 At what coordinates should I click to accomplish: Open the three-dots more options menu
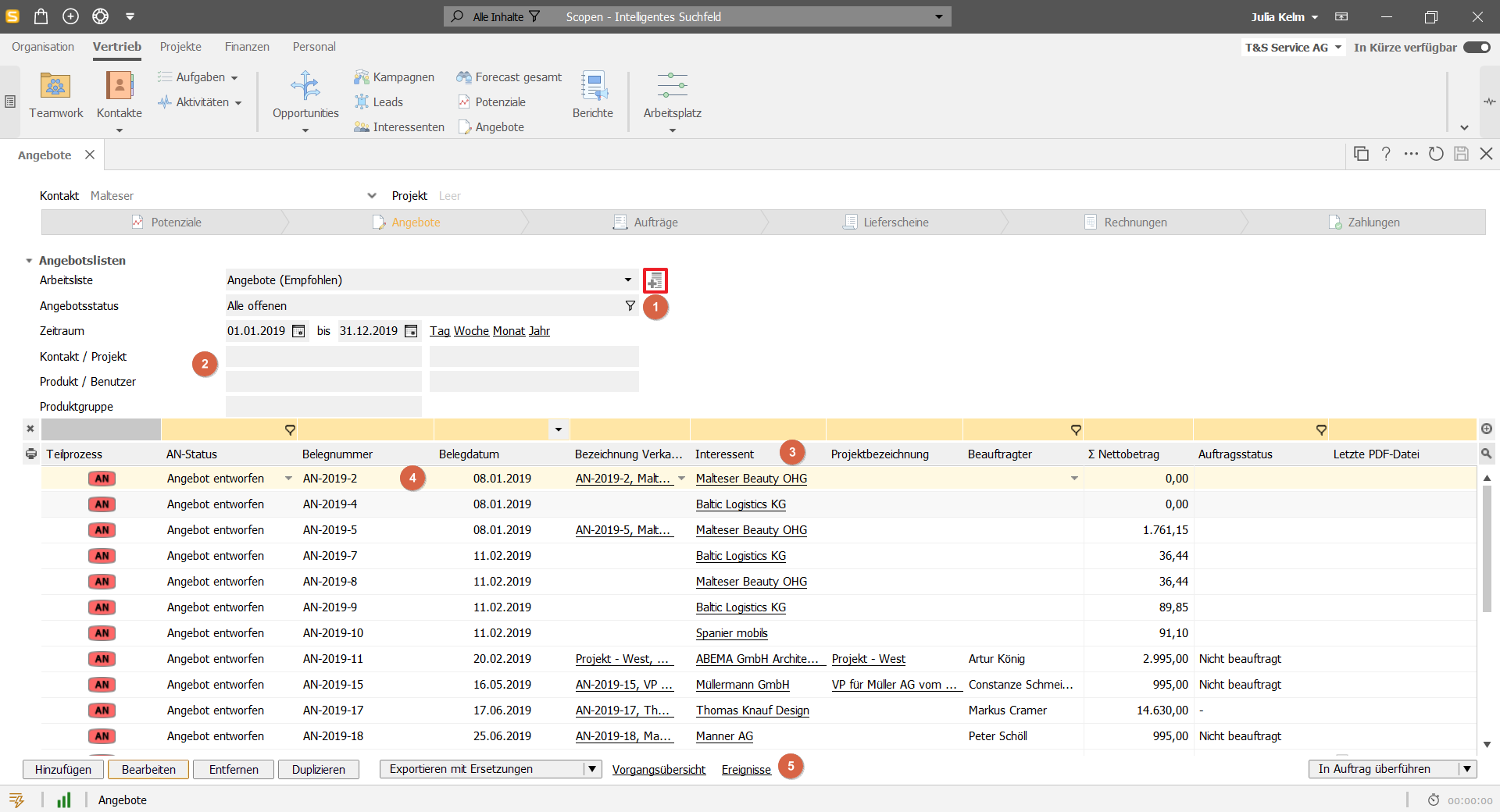click(1411, 154)
